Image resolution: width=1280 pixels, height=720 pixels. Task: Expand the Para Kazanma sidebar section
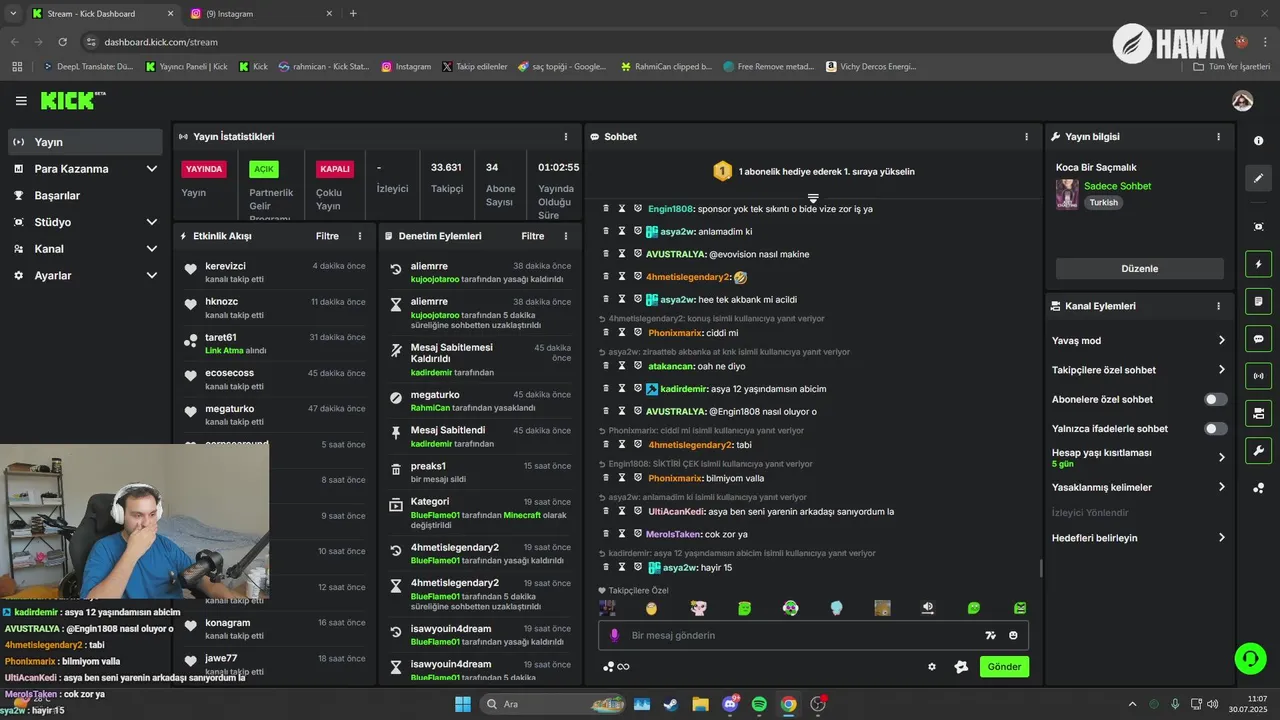[85, 169]
